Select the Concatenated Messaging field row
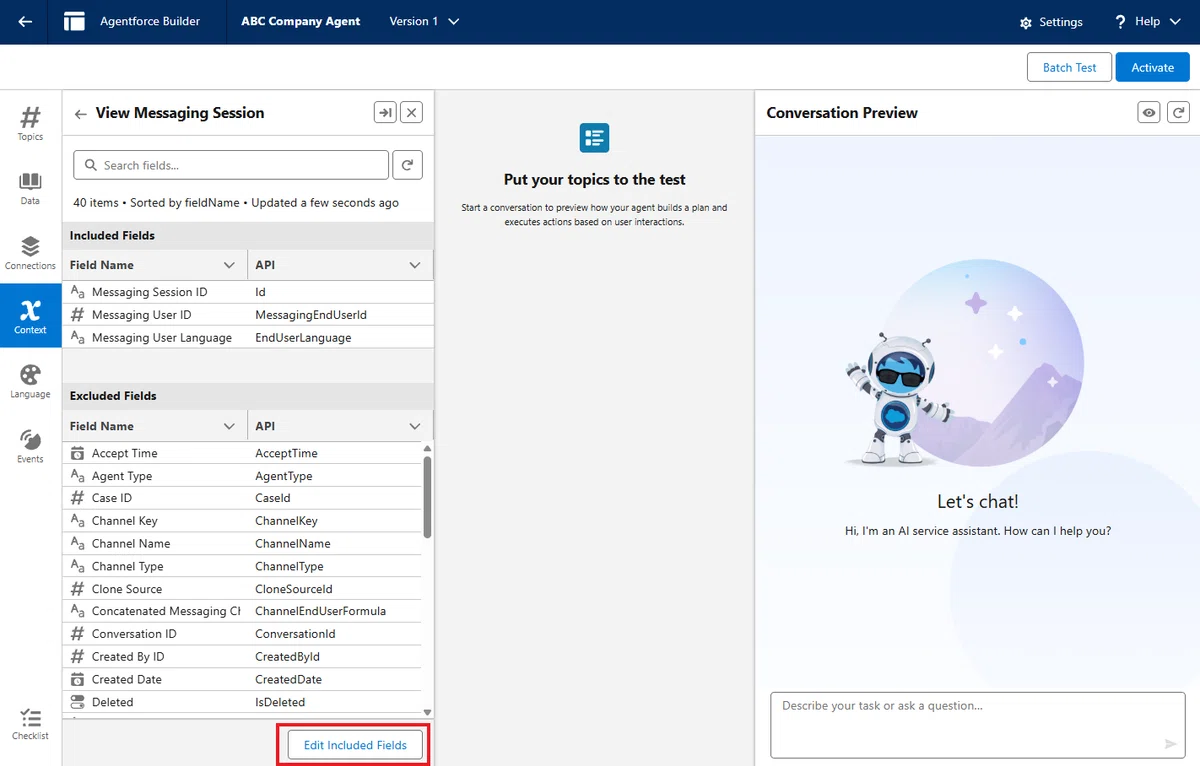This screenshot has width=1200, height=766. [x=242, y=611]
